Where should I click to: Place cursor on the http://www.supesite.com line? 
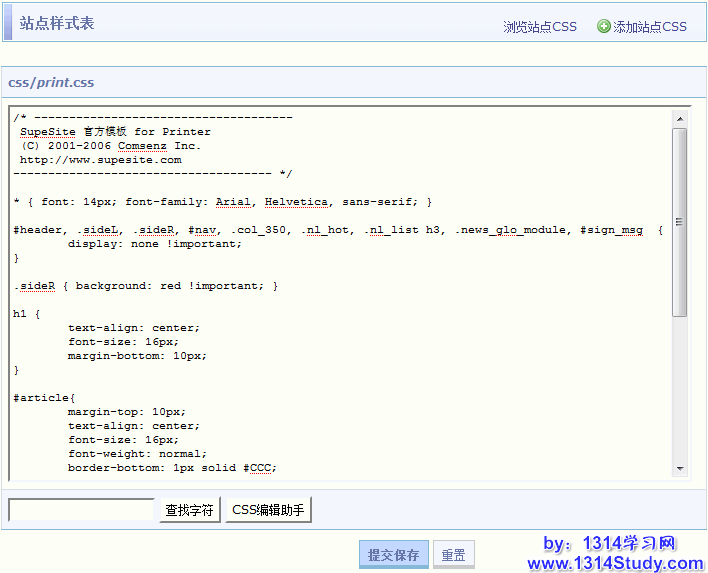point(100,160)
